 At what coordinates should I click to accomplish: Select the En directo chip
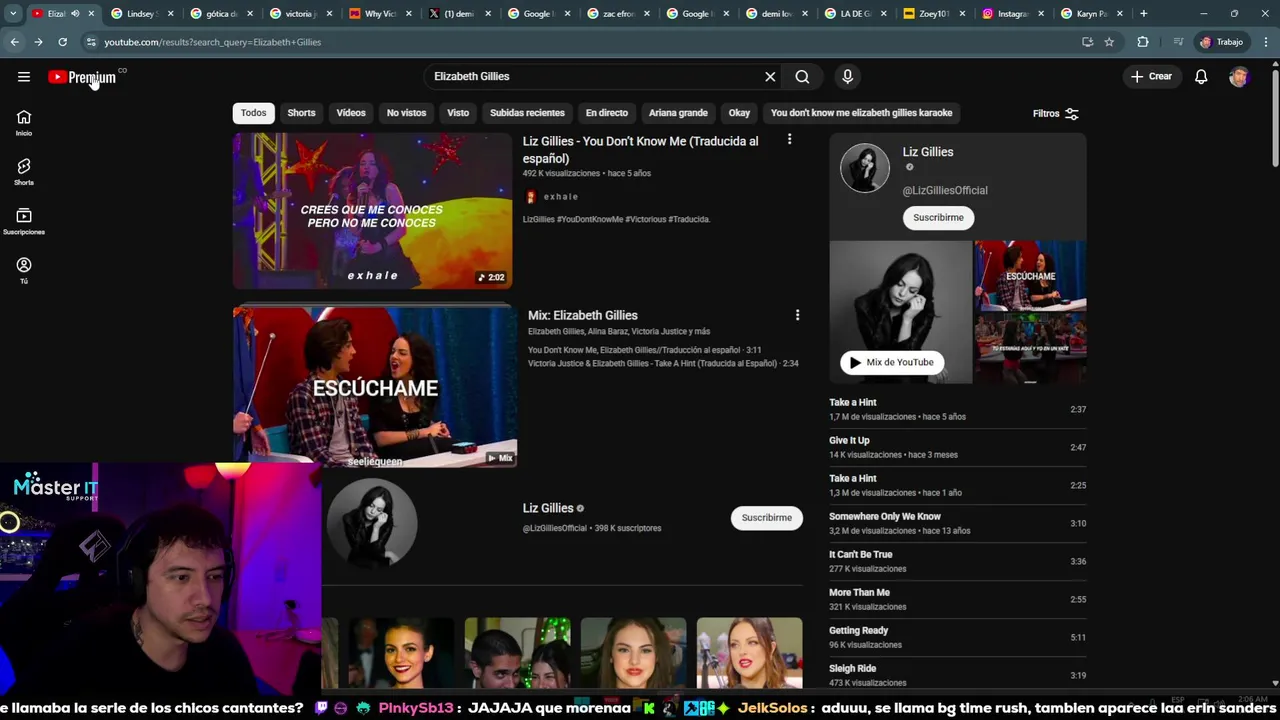[607, 113]
